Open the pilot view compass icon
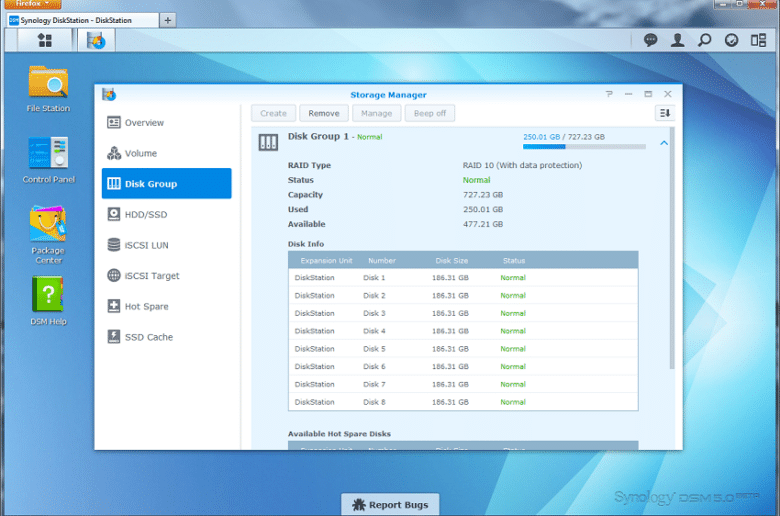The width and height of the screenshot is (780, 516). [731, 40]
